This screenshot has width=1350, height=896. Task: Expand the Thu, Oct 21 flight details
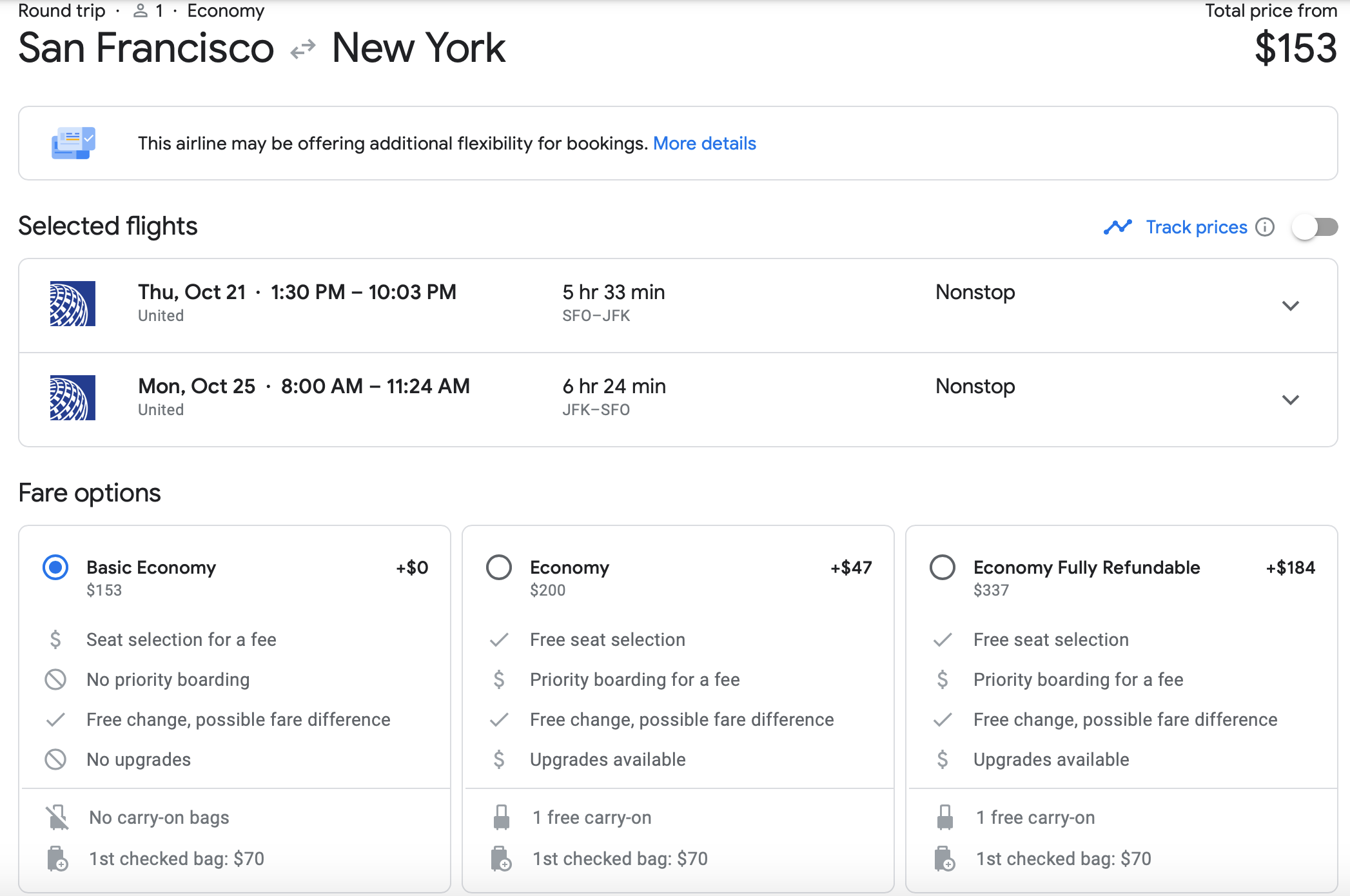[1290, 306]
